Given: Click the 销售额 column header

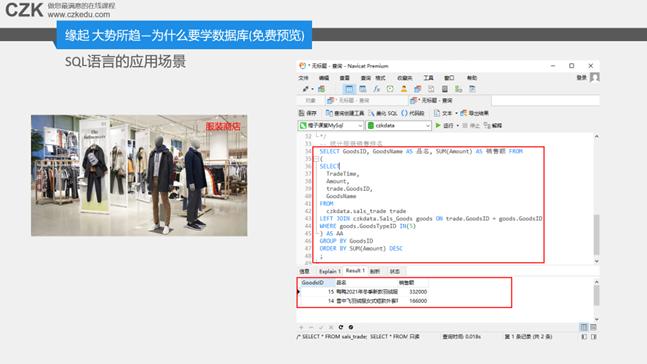Looking at the screenshot, I should click(413, 283).
